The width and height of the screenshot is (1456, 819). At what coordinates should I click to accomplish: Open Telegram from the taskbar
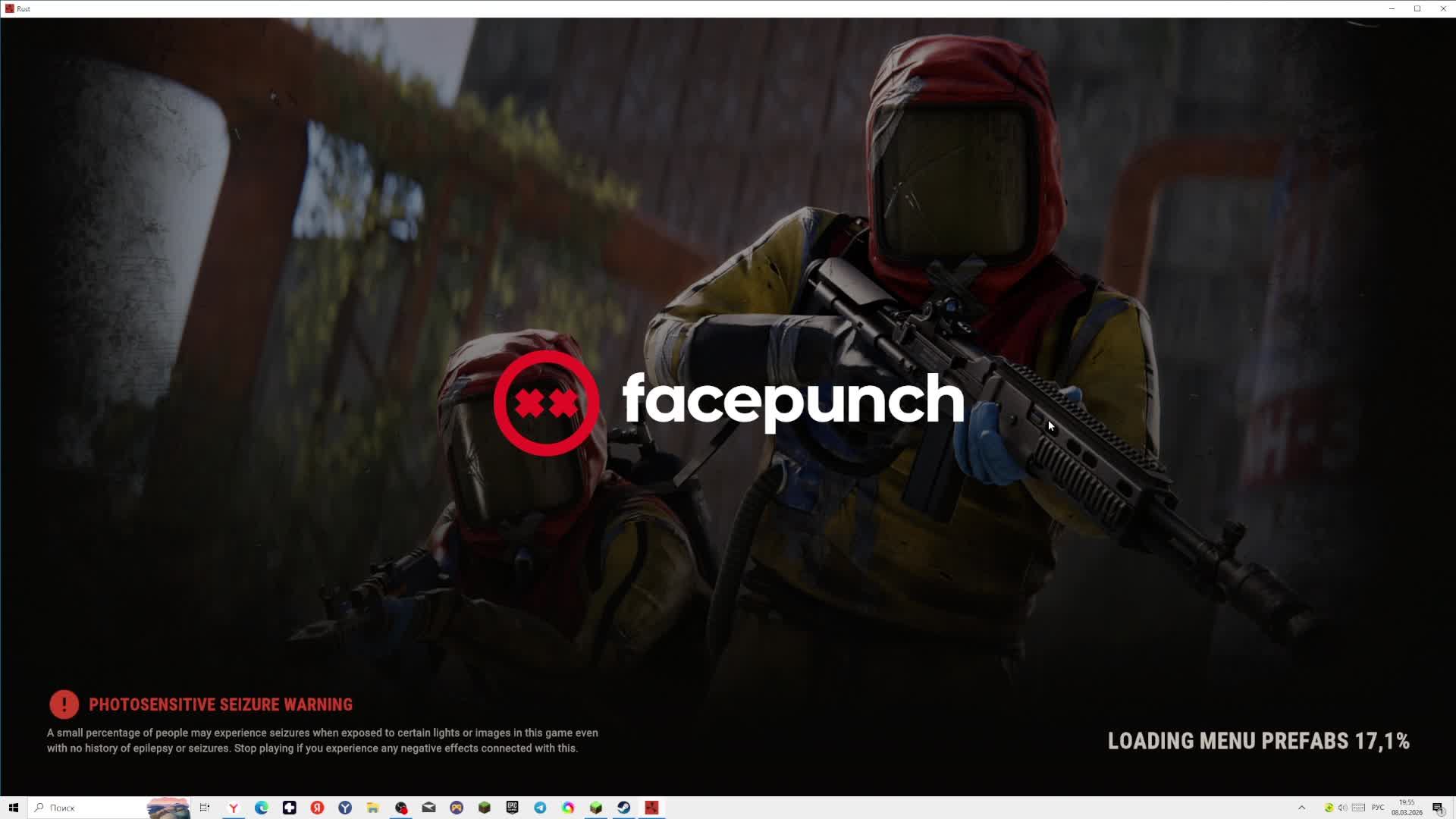point(540,808)
